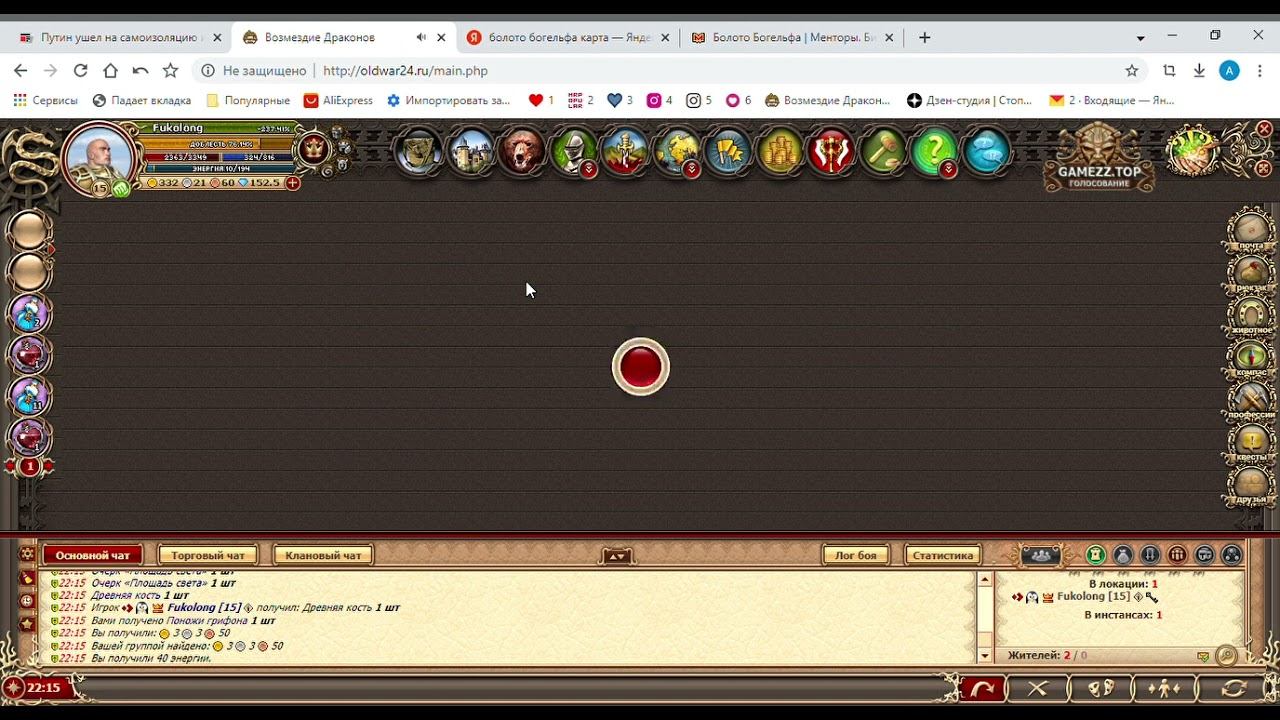The width and height of the screenshot is (1280, 720).
Task: Open the clan crown emblem beside profile
Action: point(314,149)
